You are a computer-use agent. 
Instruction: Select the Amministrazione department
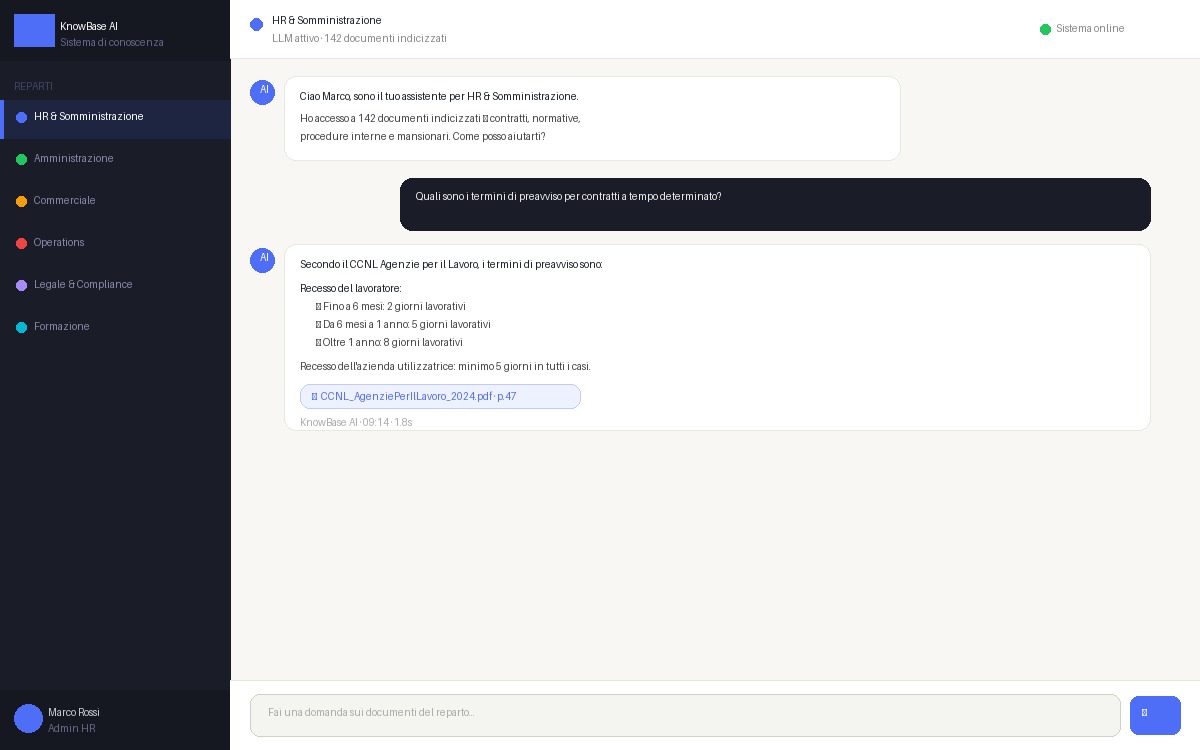pos(74,159)
